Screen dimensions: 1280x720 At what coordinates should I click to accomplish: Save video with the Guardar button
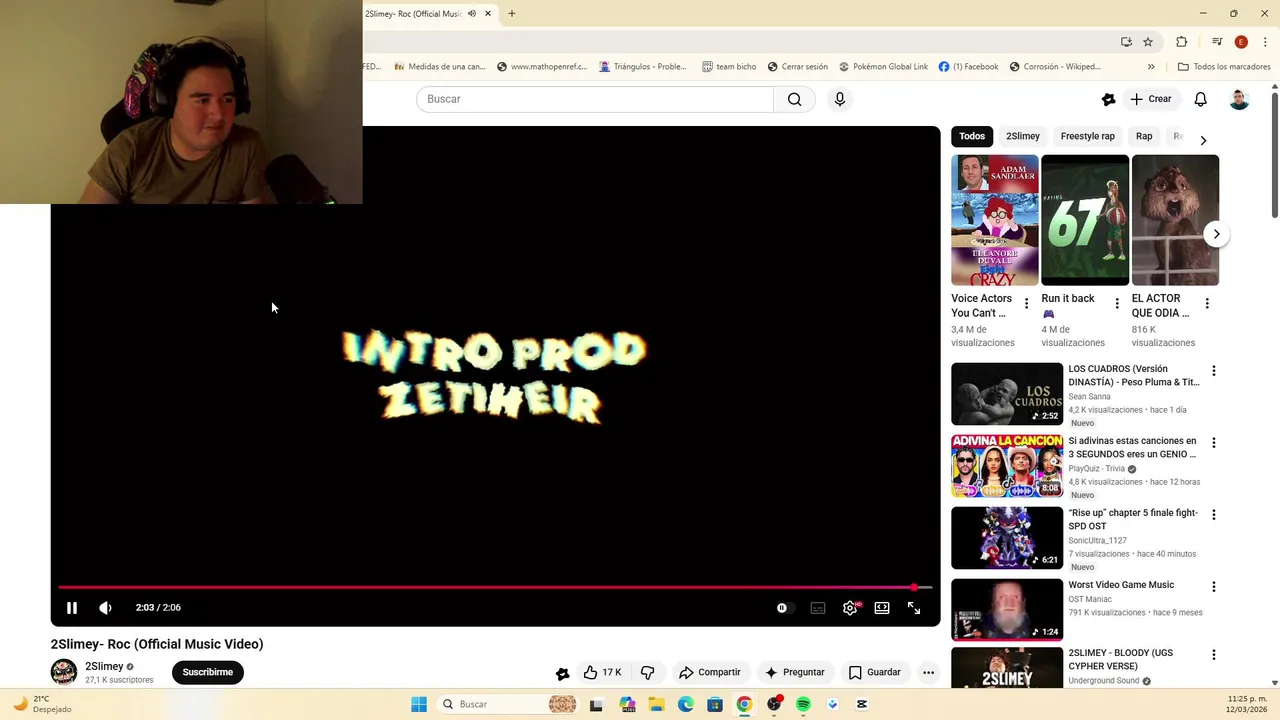(x=875, y=672)
